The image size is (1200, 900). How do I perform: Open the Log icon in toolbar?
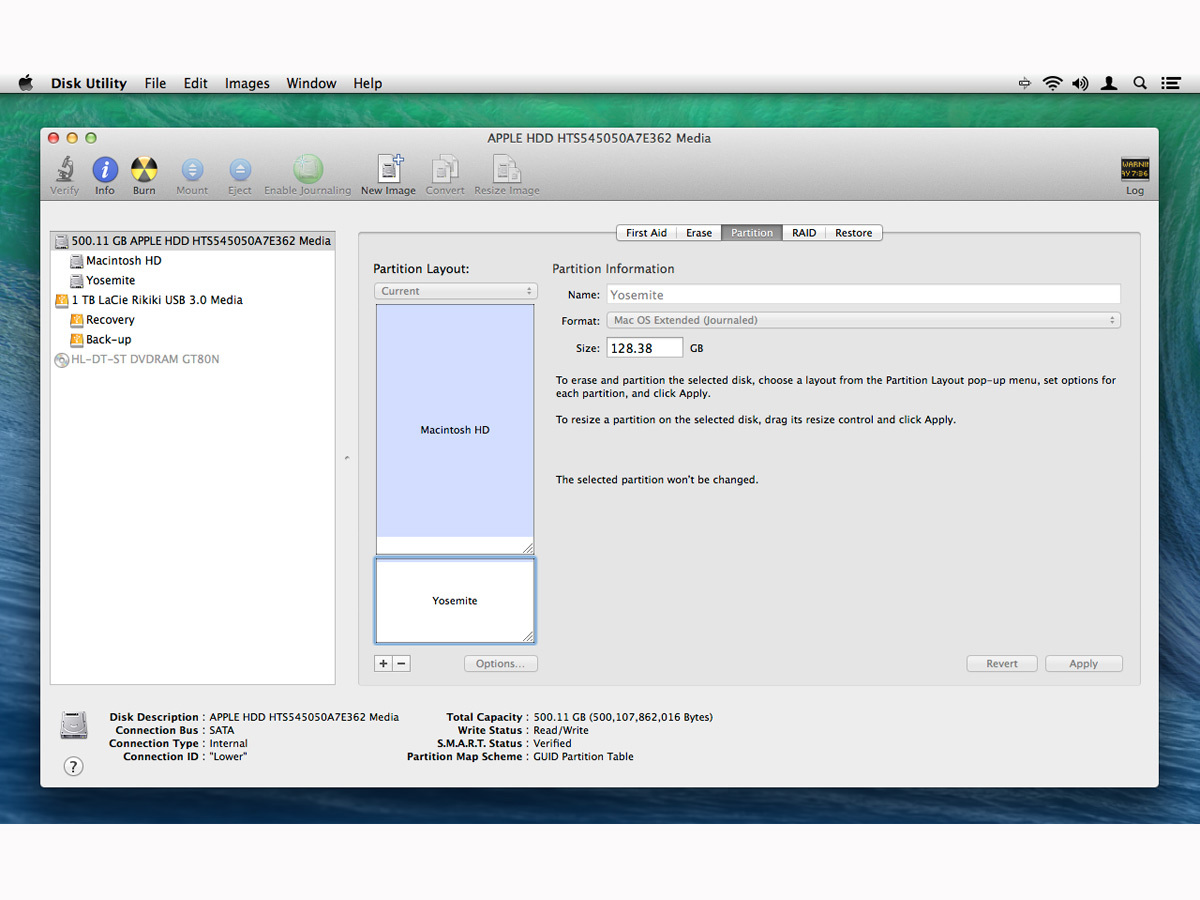(1135, 169)
